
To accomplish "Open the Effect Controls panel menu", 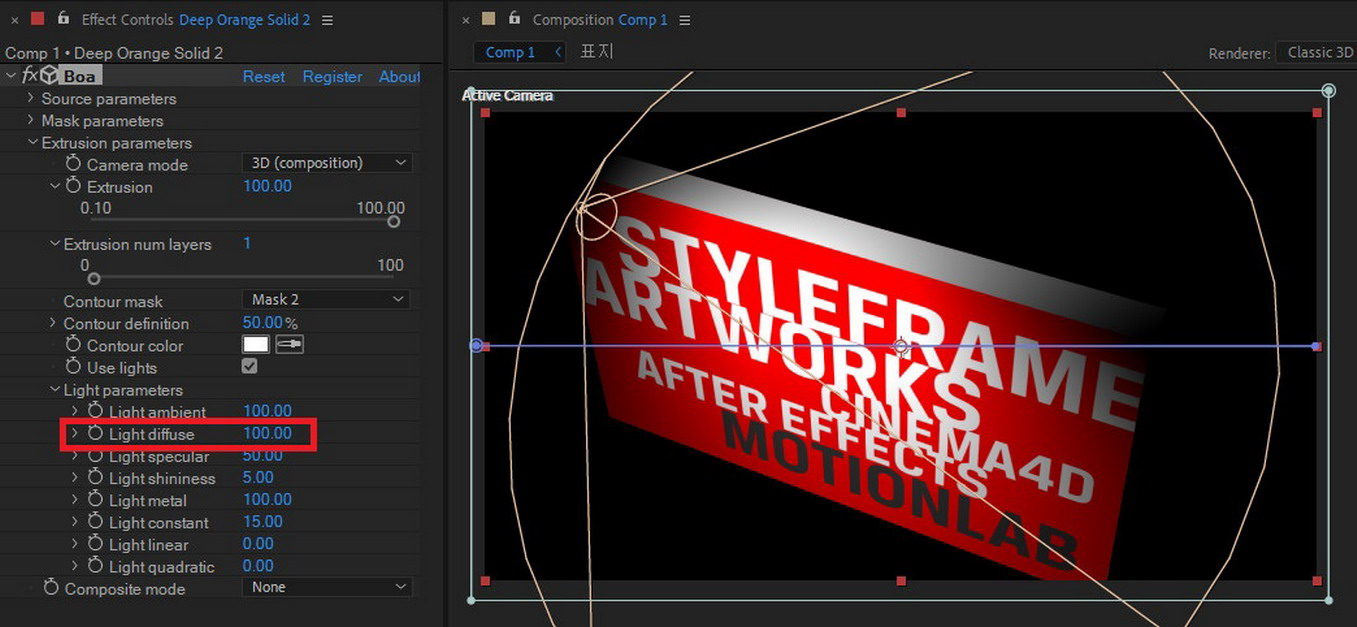I will click(328, 20).
